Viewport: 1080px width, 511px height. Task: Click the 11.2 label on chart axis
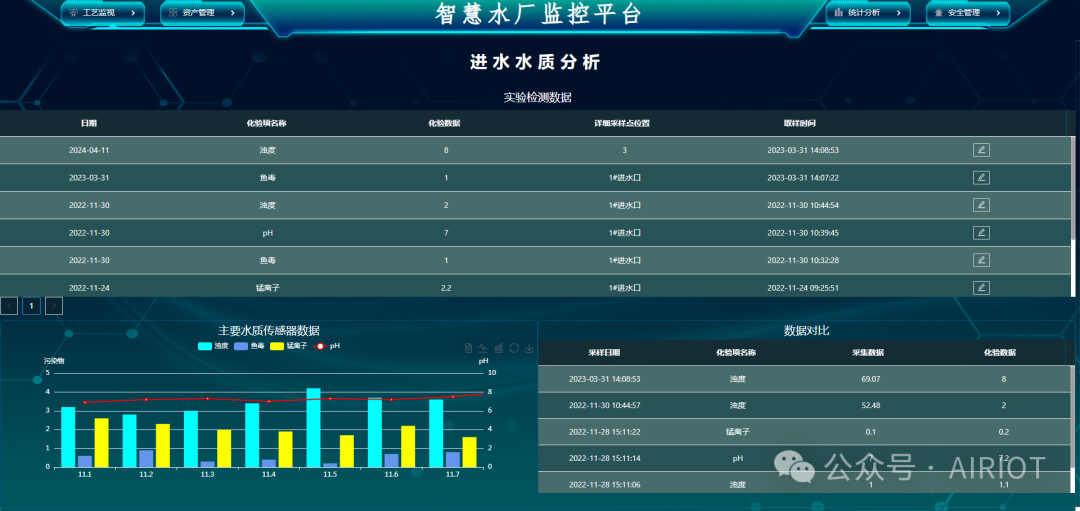(146, 475)
